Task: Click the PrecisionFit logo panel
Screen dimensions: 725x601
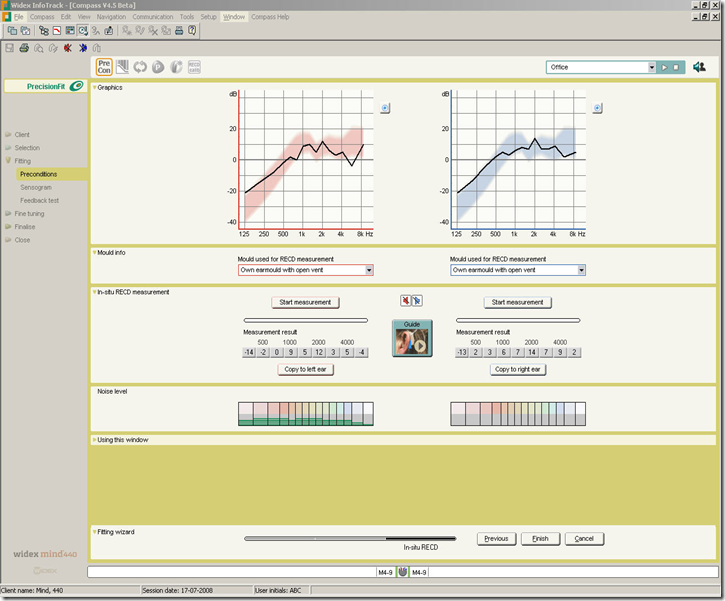Action: pos(45,86)
